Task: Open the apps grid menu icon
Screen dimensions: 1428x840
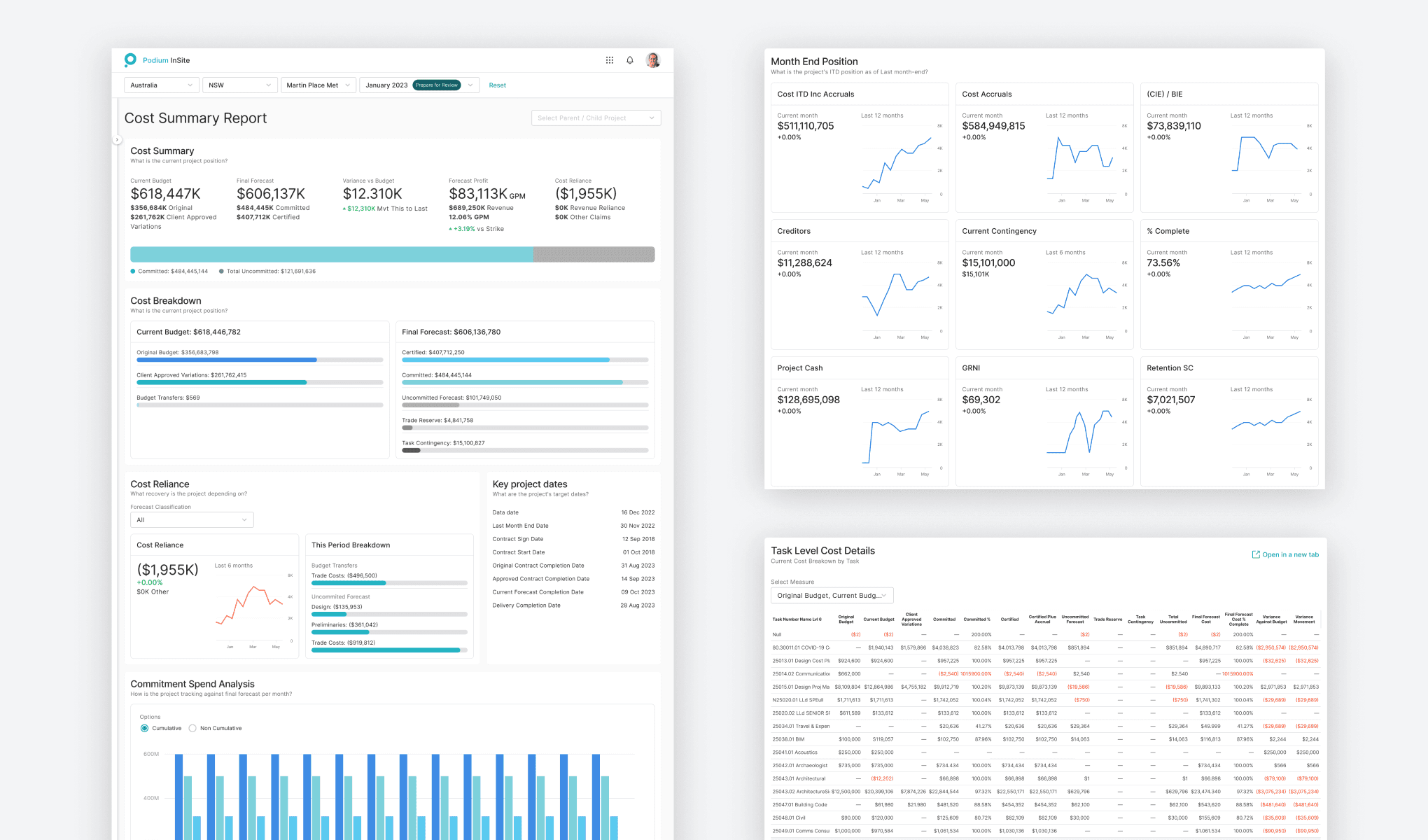Action: [x=610, y=60]
